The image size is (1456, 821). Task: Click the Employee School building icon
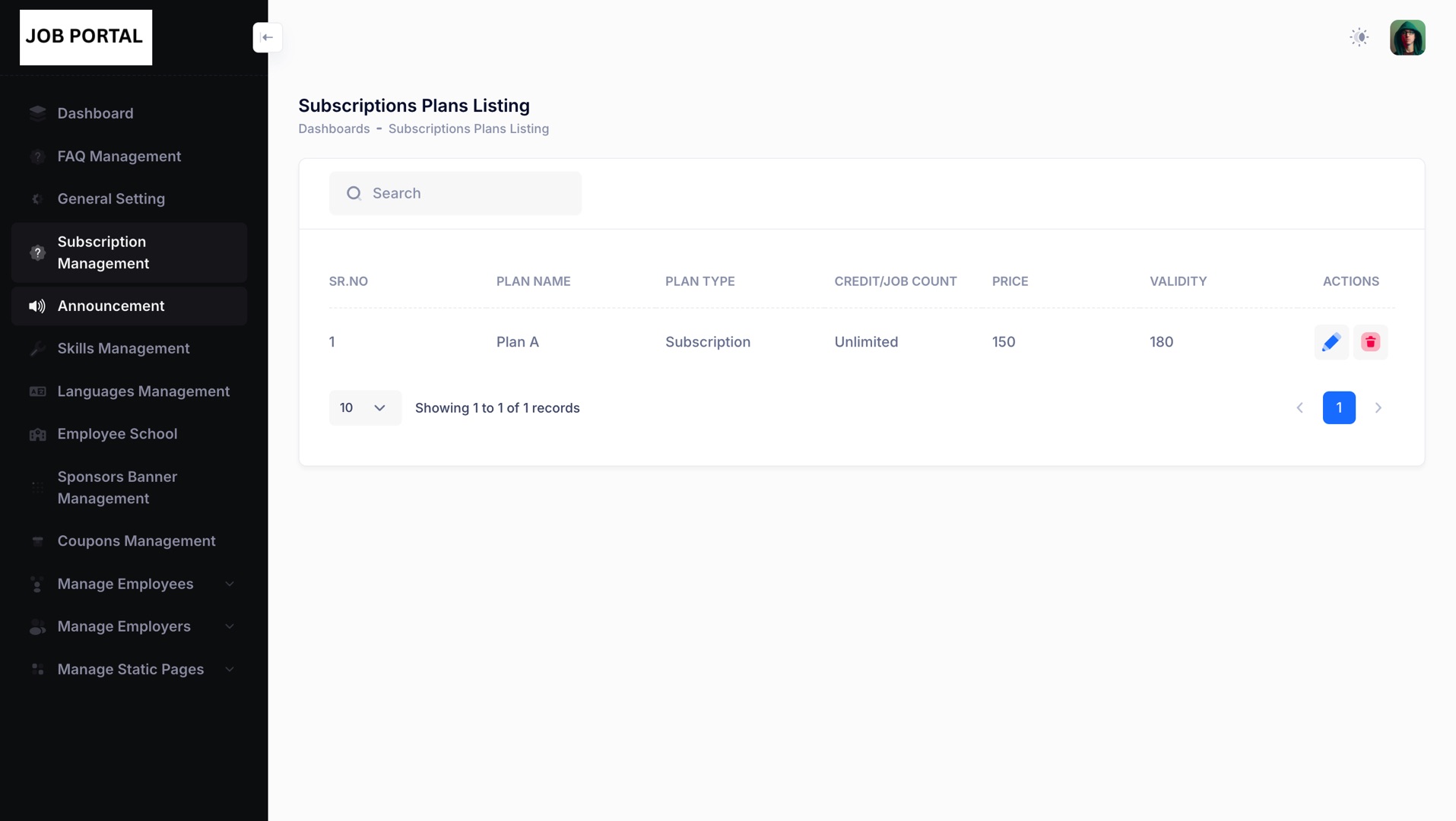click(x=37, y=435)
